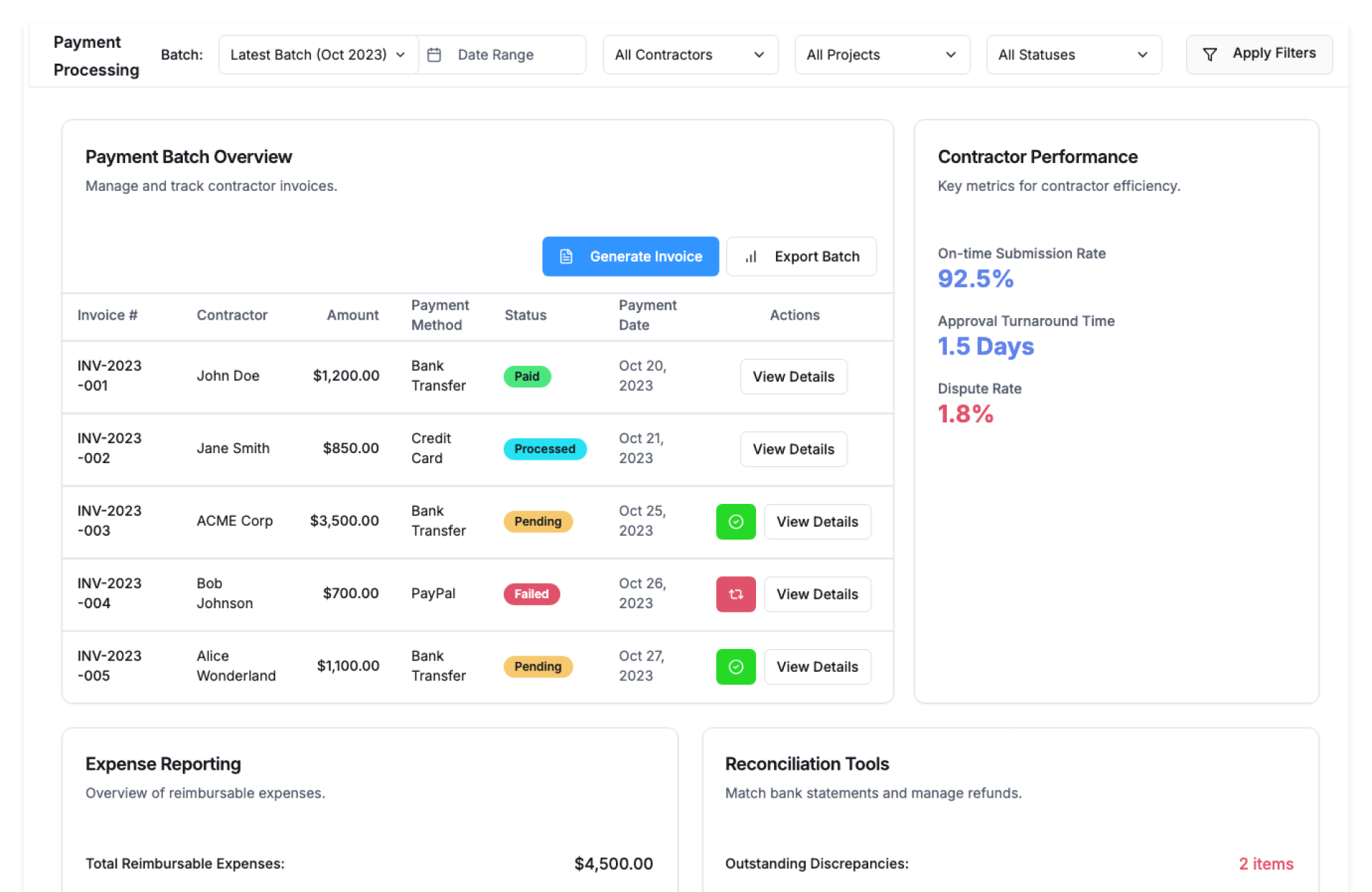Click the Processed status badge
Screen dimensions: 1372x892
pyautogui.click(x=545, y=449)
